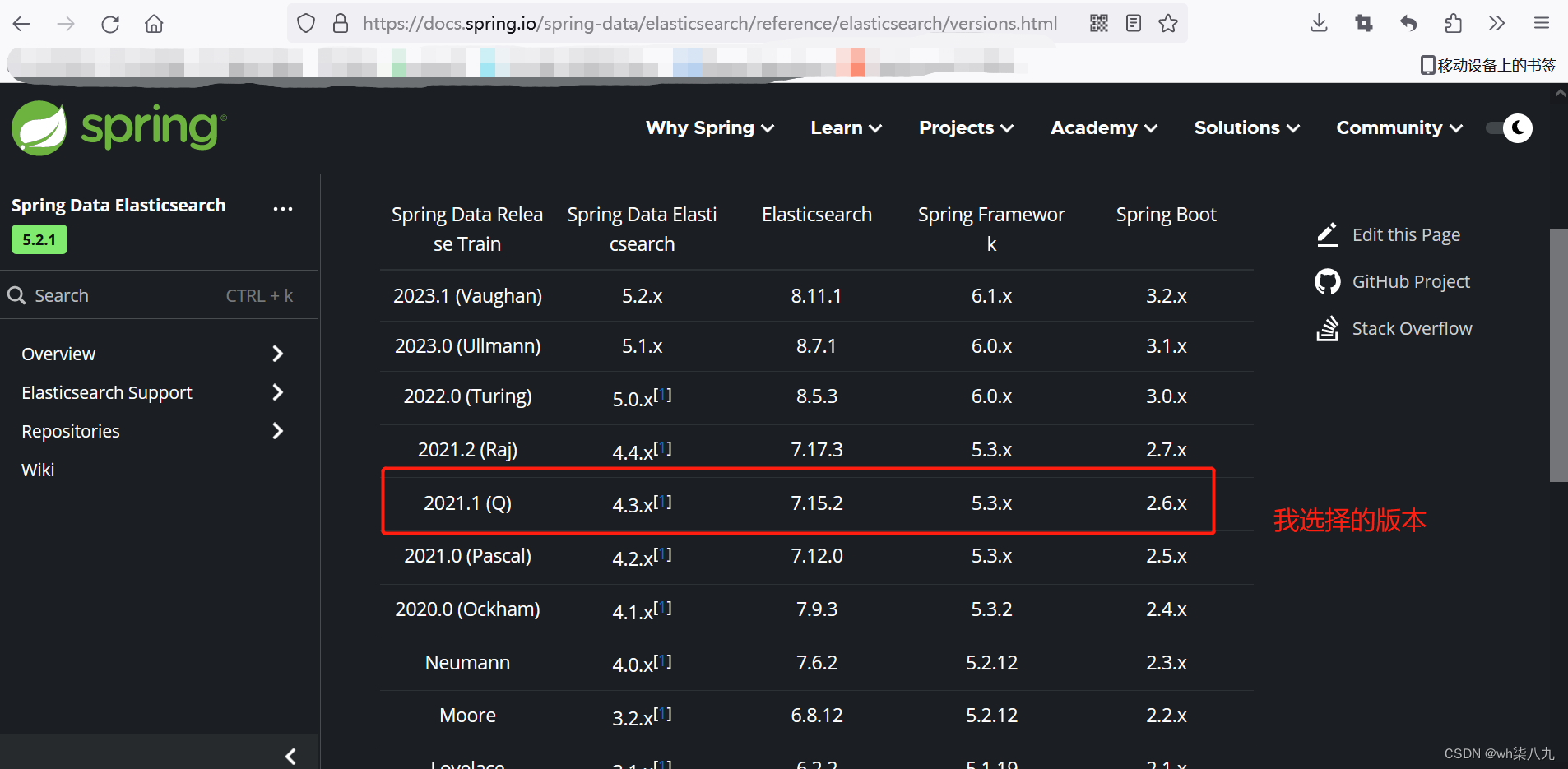Open the Projects menu
Image resolution: width=1568 pixels, height=769 pixels.
[966, 128]
